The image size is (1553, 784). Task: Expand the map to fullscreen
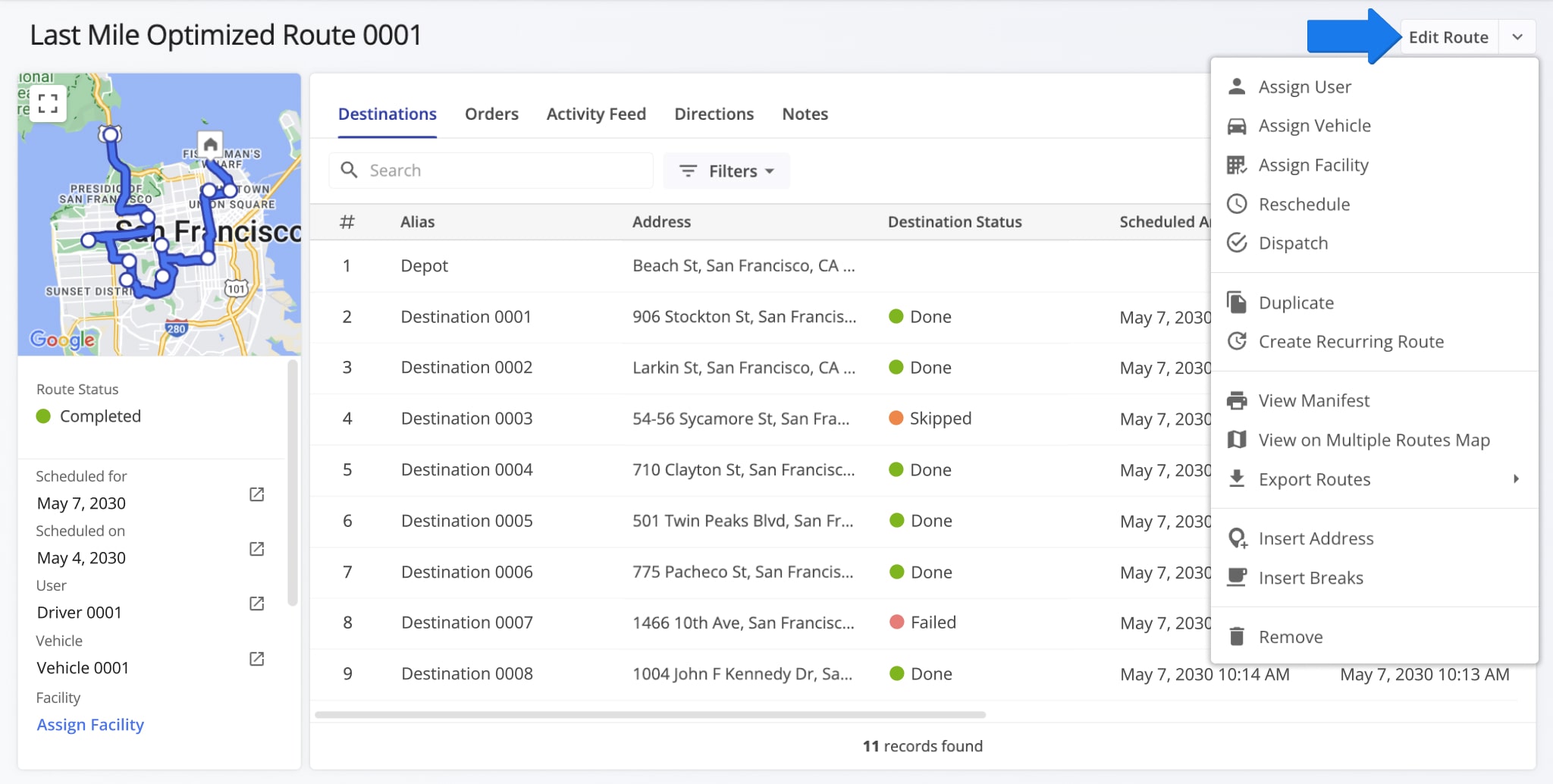point(48,103)
